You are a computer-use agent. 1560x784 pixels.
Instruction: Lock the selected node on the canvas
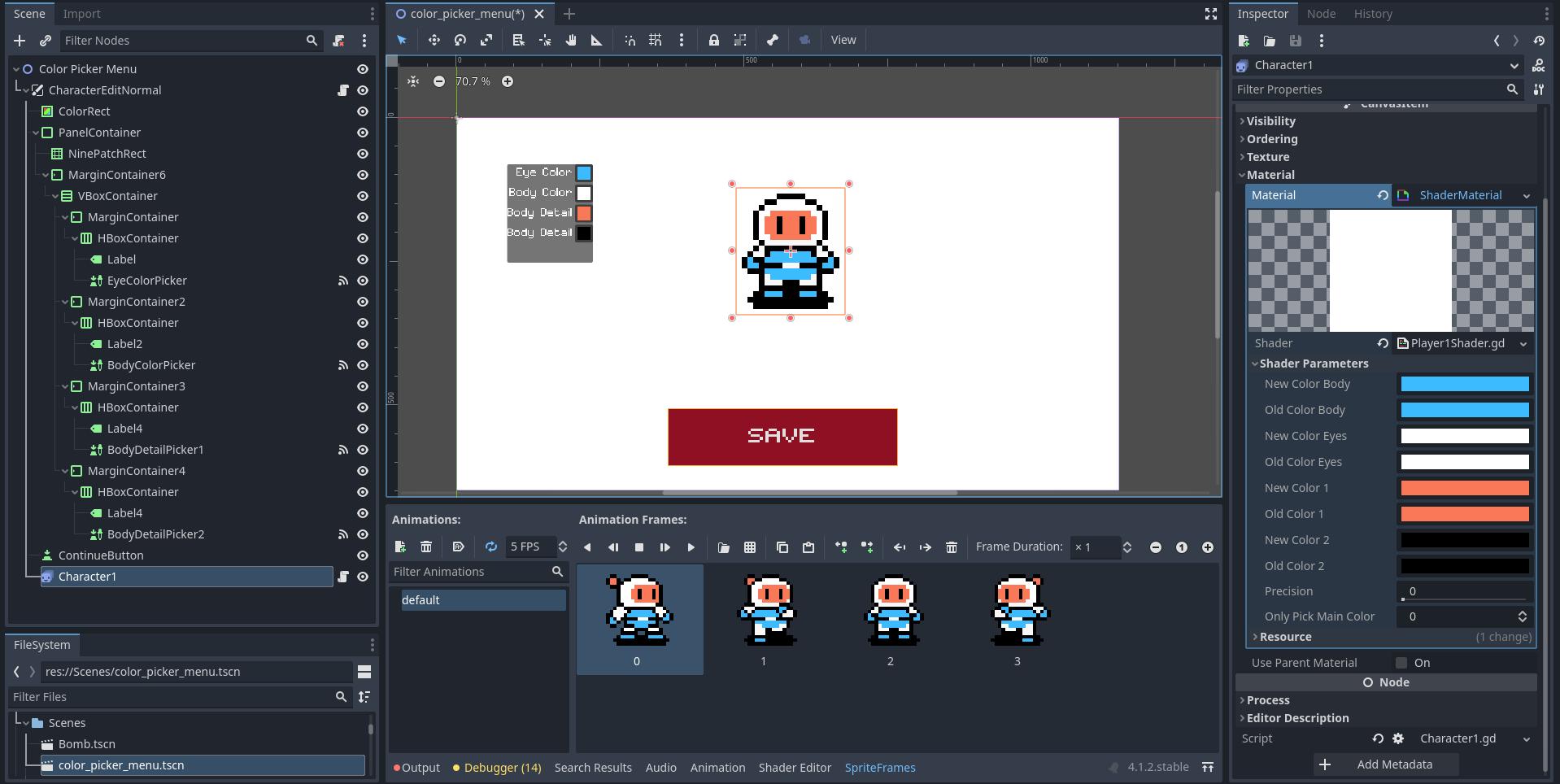pos(715,39)
